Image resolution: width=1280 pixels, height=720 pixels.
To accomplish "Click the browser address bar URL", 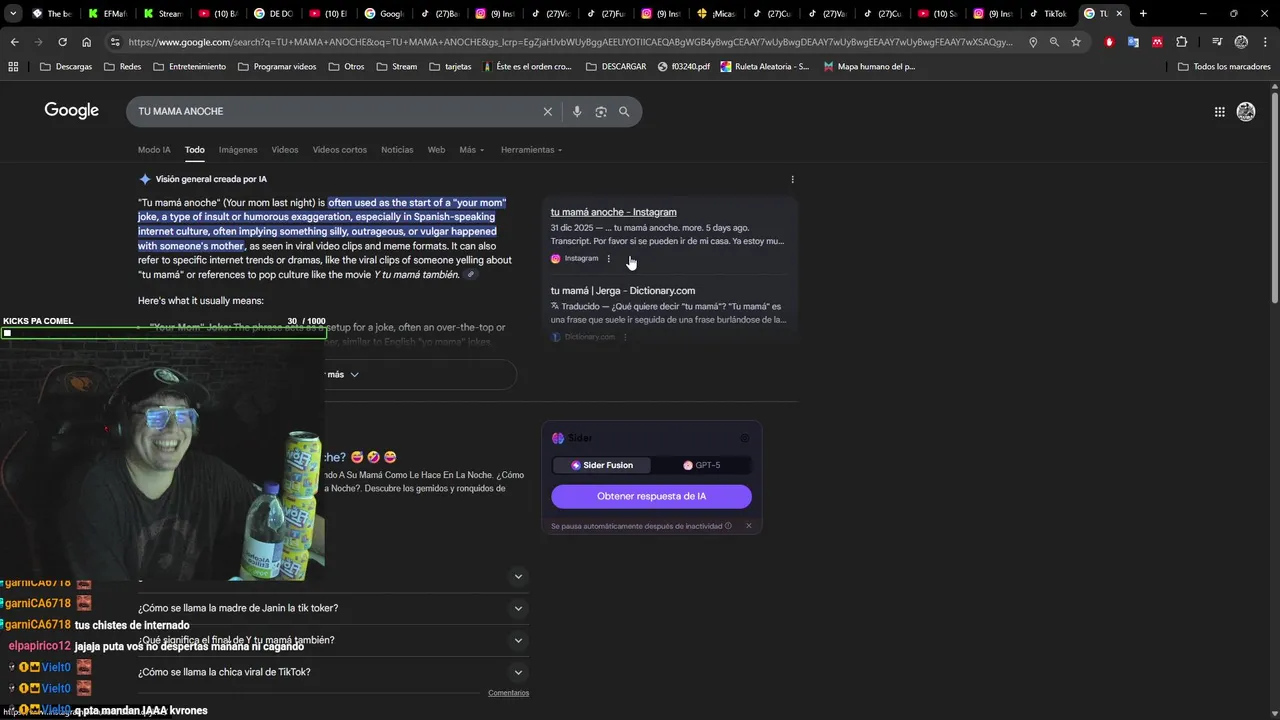I will click(570, 42).
